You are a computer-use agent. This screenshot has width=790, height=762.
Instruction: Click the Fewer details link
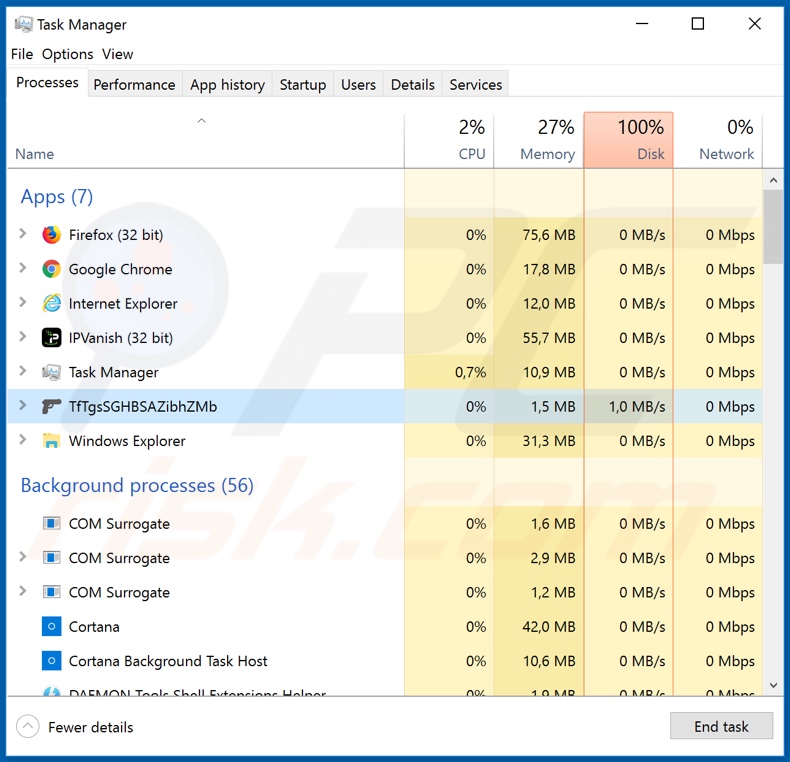click(x=91, y=727)
